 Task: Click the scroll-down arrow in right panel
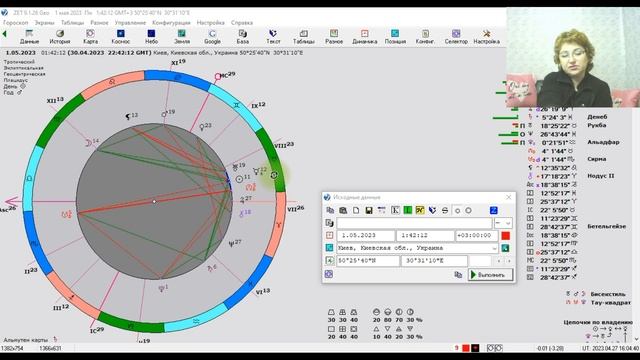[636, 340]
